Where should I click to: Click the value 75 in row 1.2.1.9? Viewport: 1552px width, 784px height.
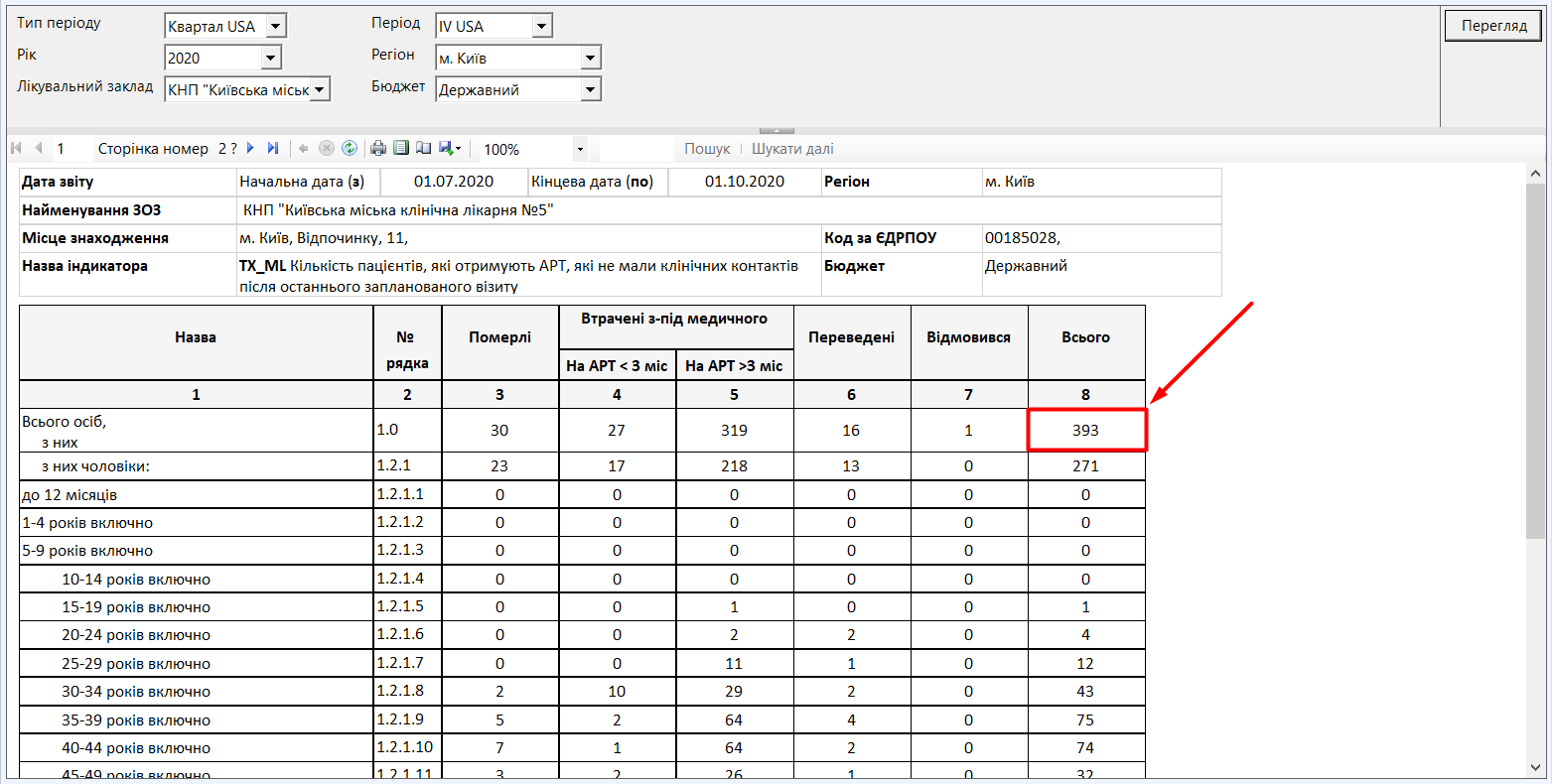[1085, 720]
